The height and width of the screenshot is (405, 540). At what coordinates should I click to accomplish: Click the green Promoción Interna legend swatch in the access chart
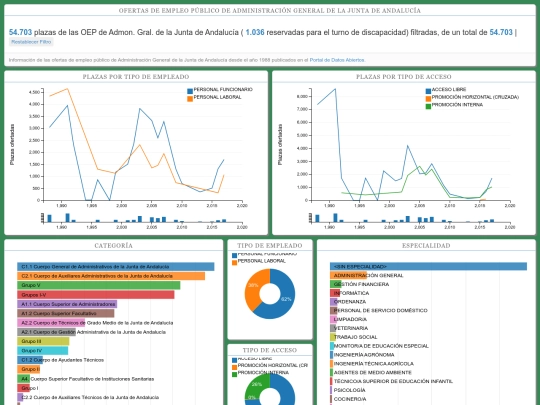[428, 106]
